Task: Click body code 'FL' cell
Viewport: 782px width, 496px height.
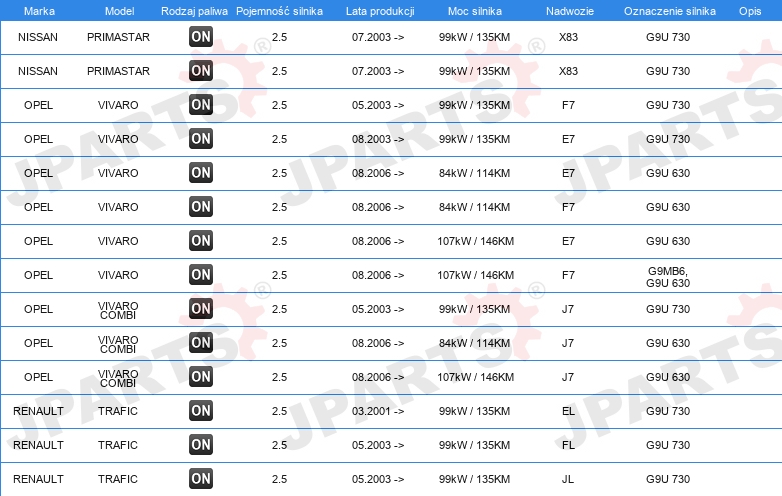Action: 568,445
